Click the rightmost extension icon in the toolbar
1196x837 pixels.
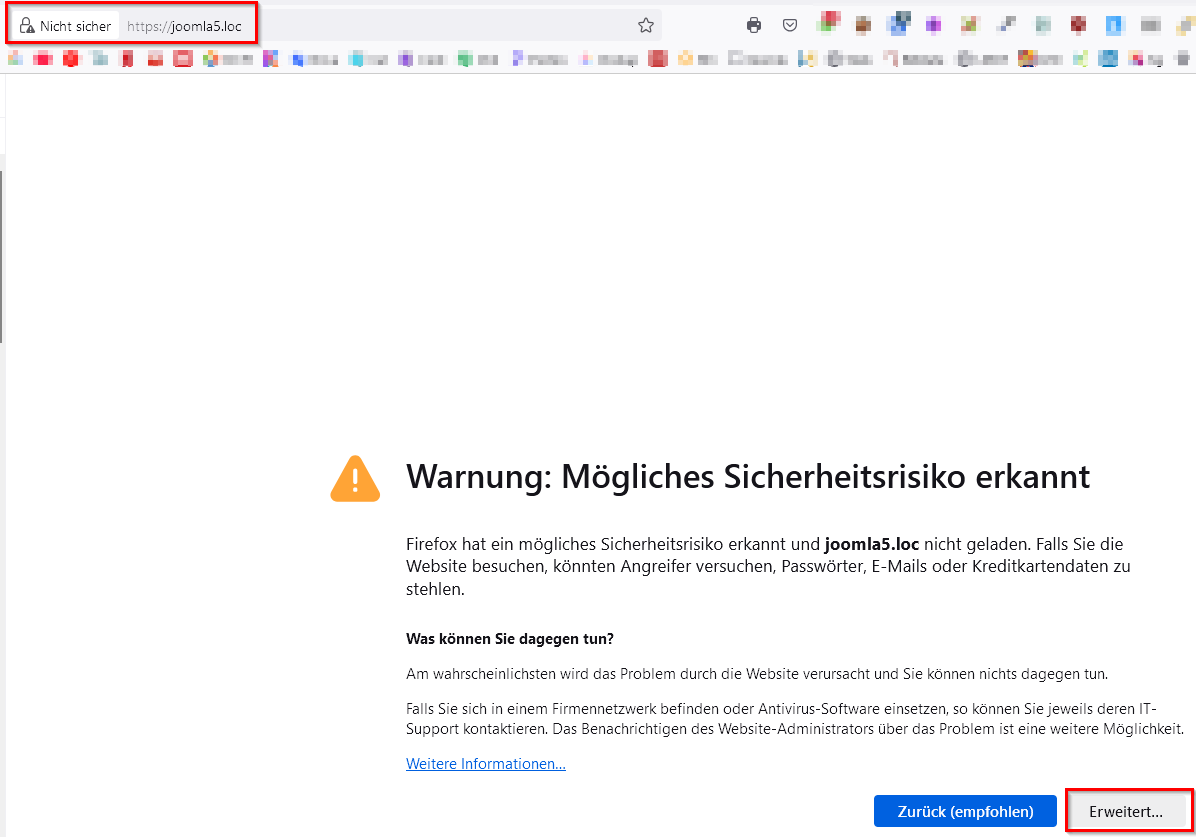1186,25
